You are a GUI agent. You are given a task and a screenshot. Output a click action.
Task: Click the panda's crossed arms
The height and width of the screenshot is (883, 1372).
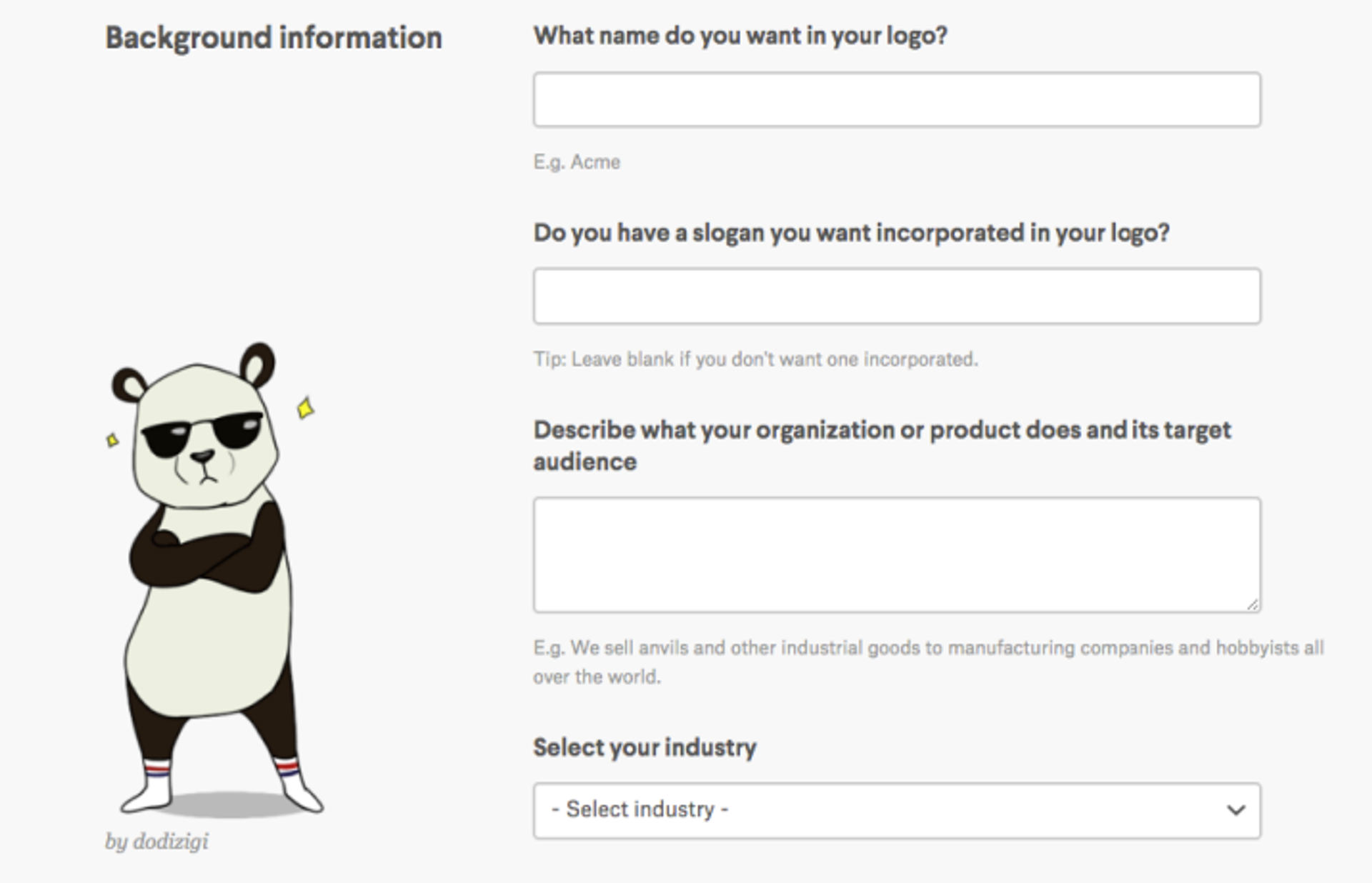(204, 554)
